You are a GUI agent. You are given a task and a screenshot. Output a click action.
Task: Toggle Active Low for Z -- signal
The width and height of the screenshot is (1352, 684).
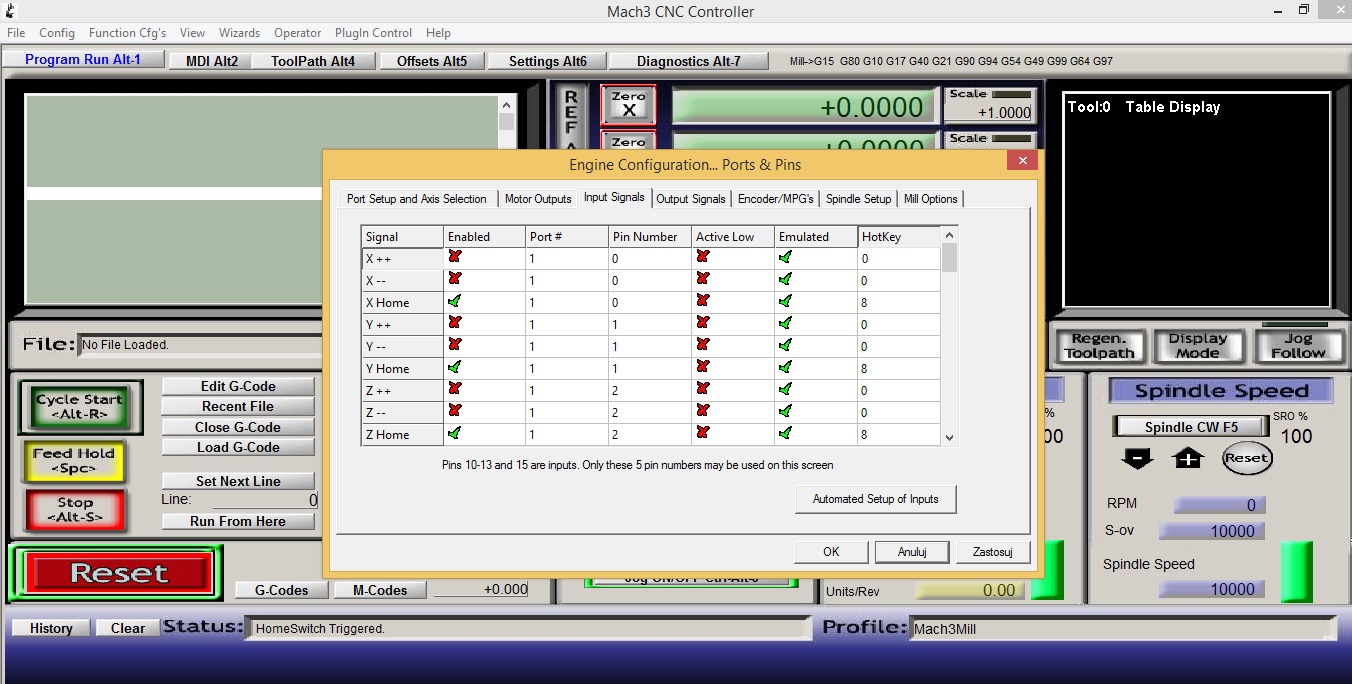702,412
